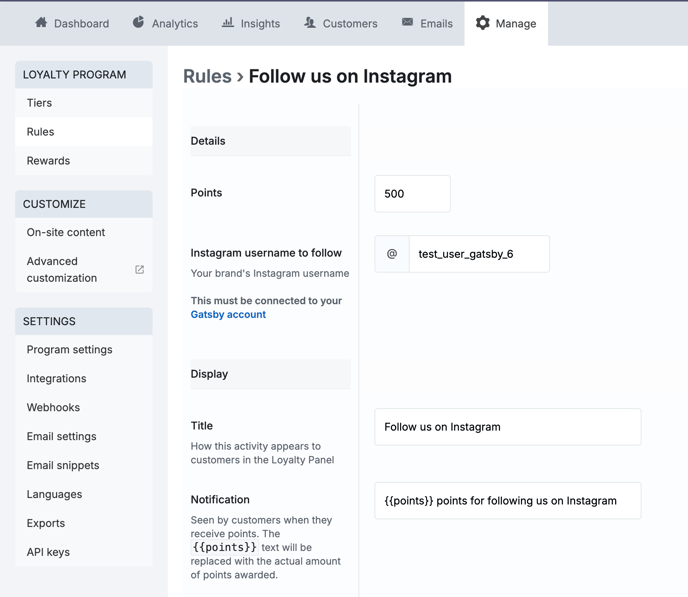Click the '{{points}}' code text in description
Image resolution: width=688 pixels, height=597 pixels.
[x=225, y=547]
